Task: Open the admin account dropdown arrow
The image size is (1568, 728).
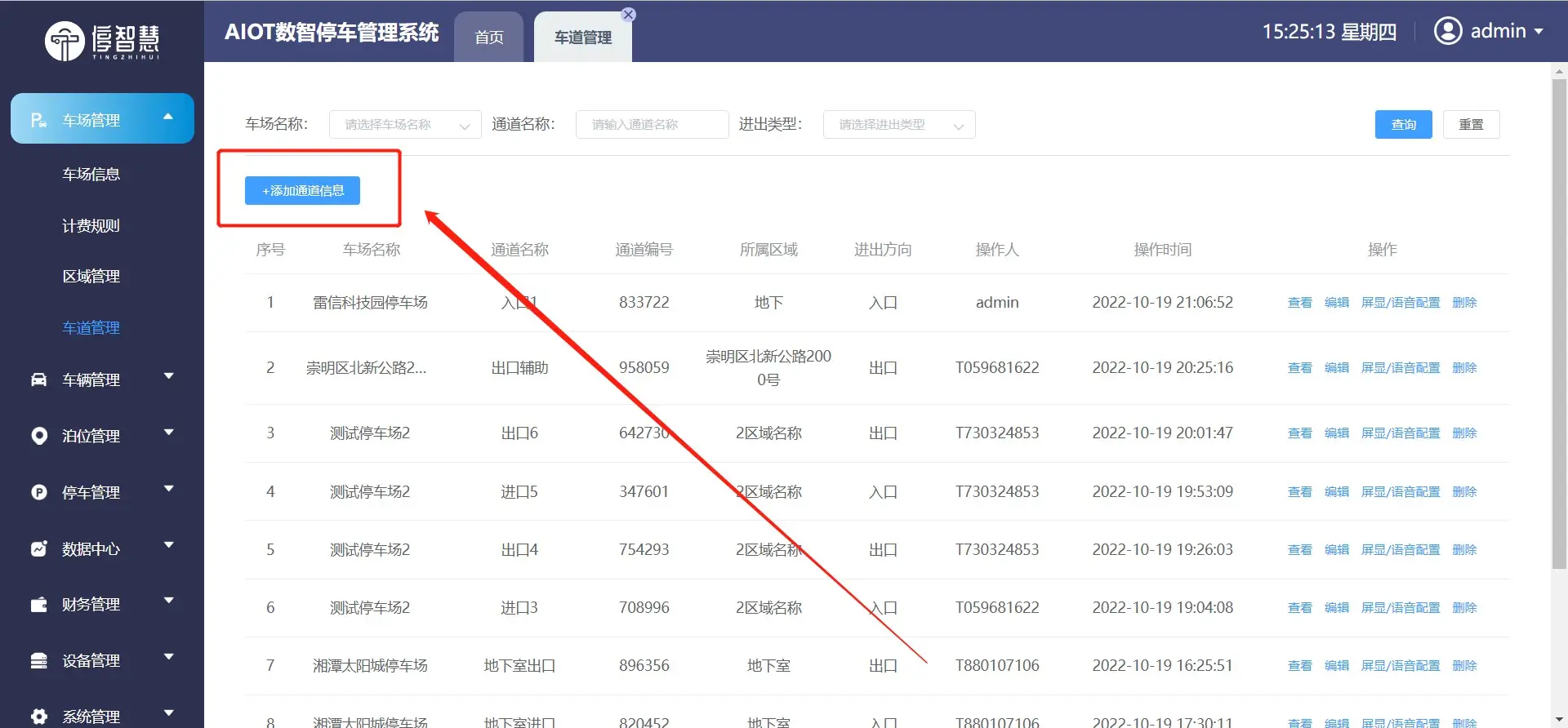Action: 1539,32
